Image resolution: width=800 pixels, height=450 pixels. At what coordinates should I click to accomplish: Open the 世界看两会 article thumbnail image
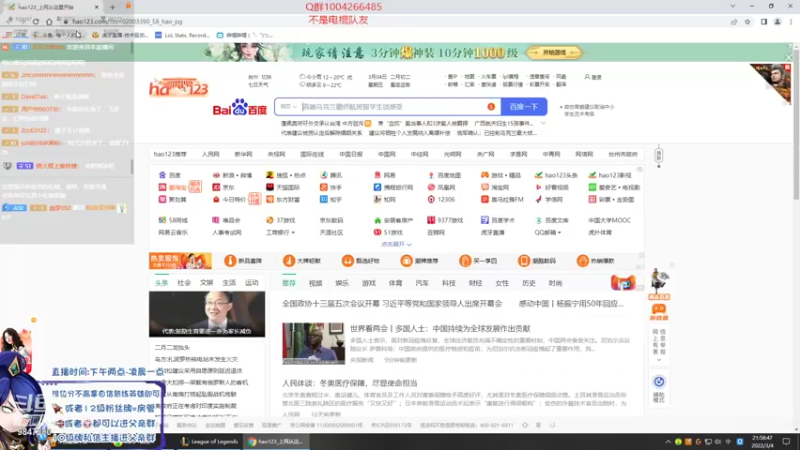pos(313,343)
